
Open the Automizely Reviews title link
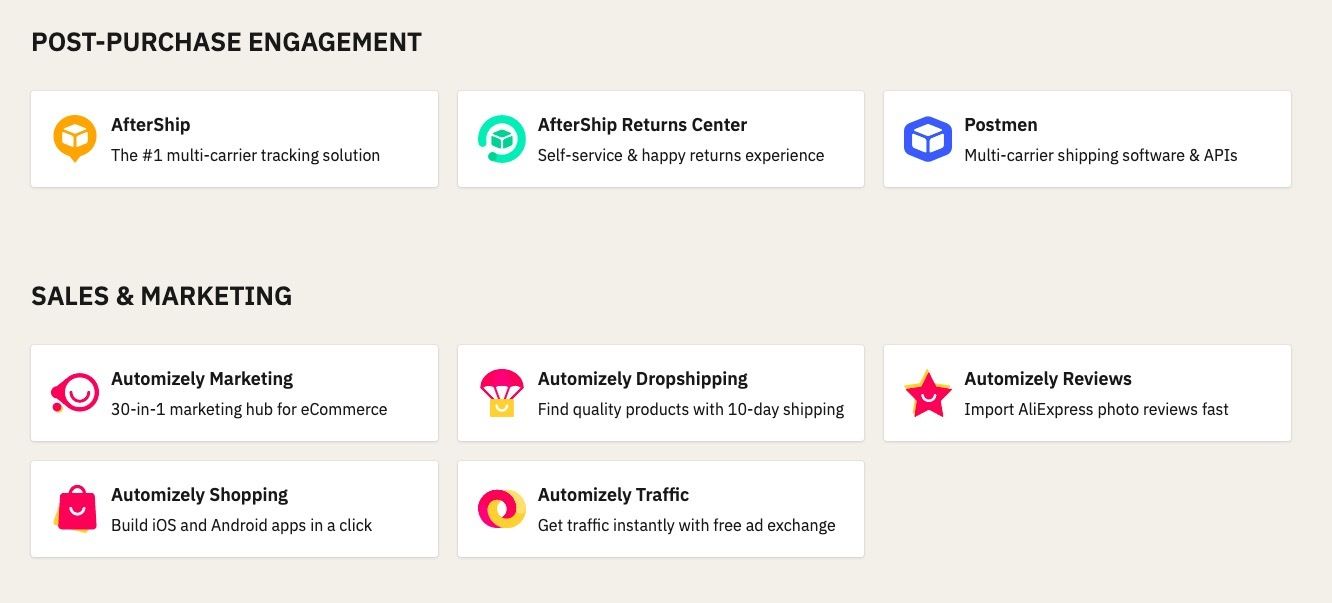tap(1048, 379)
